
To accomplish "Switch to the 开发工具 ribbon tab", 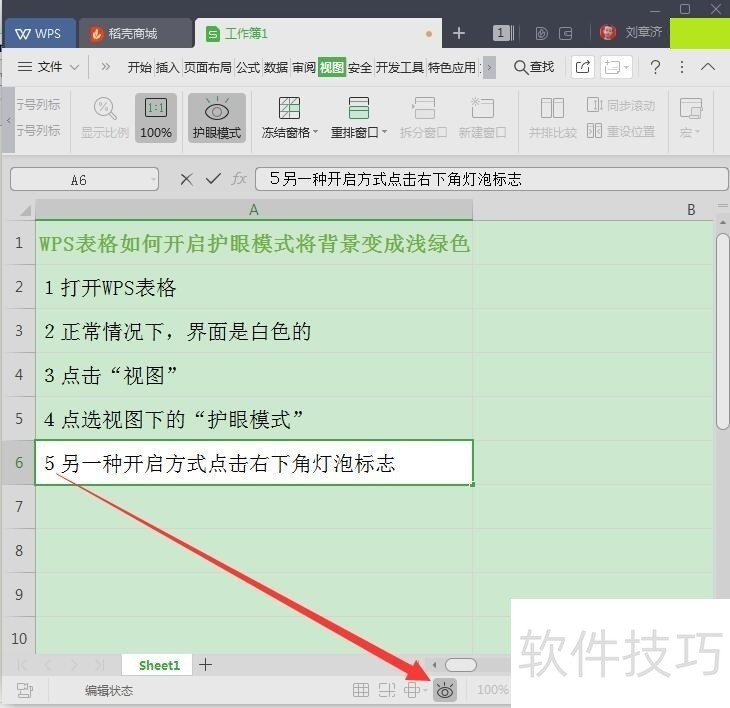I will point(399,67).
